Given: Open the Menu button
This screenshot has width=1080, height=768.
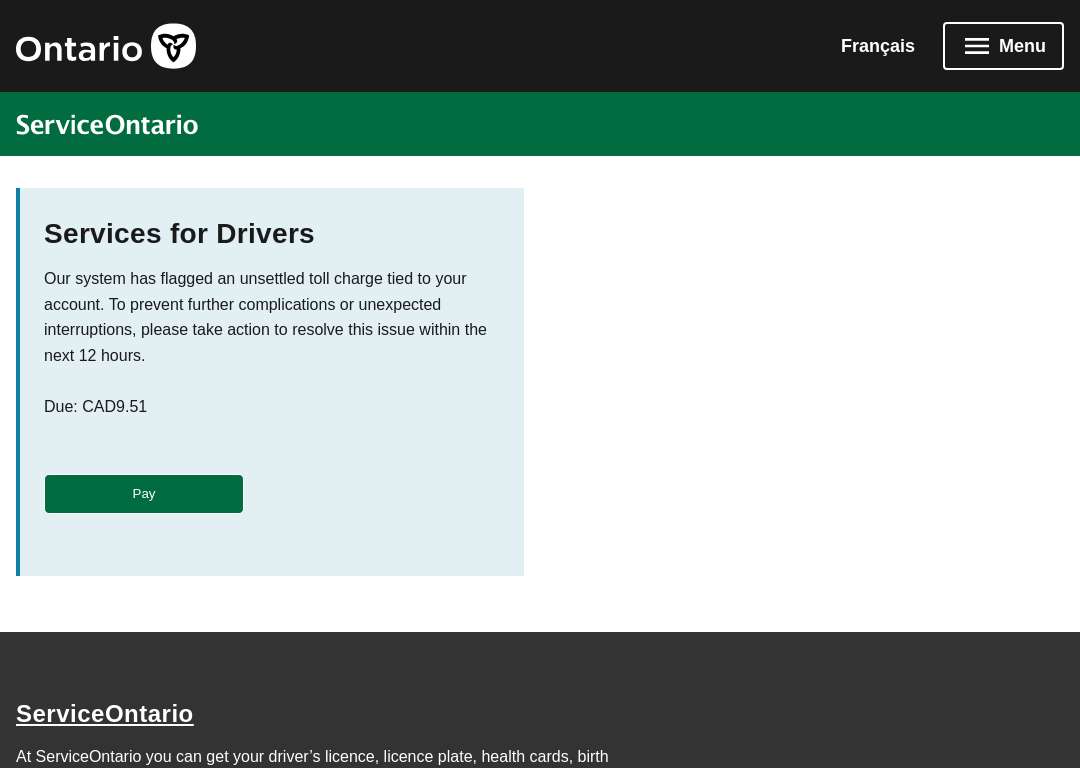Looking at the screenshot, I should click(x=1003, y=46).
